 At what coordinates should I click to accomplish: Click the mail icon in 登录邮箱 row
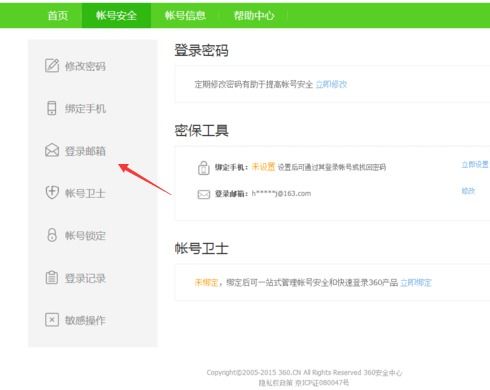[x=204, y=194]
